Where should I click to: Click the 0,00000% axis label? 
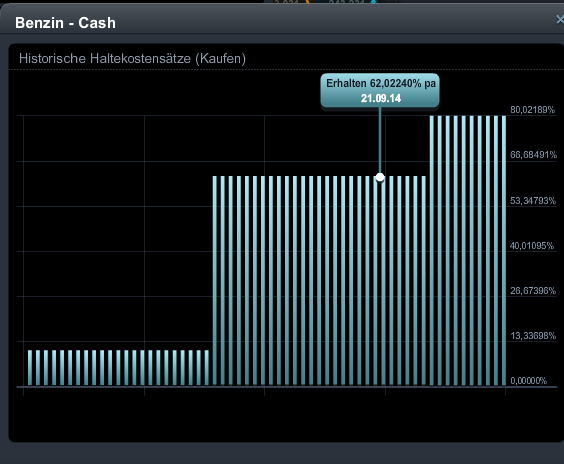click(x=529, y=381)
